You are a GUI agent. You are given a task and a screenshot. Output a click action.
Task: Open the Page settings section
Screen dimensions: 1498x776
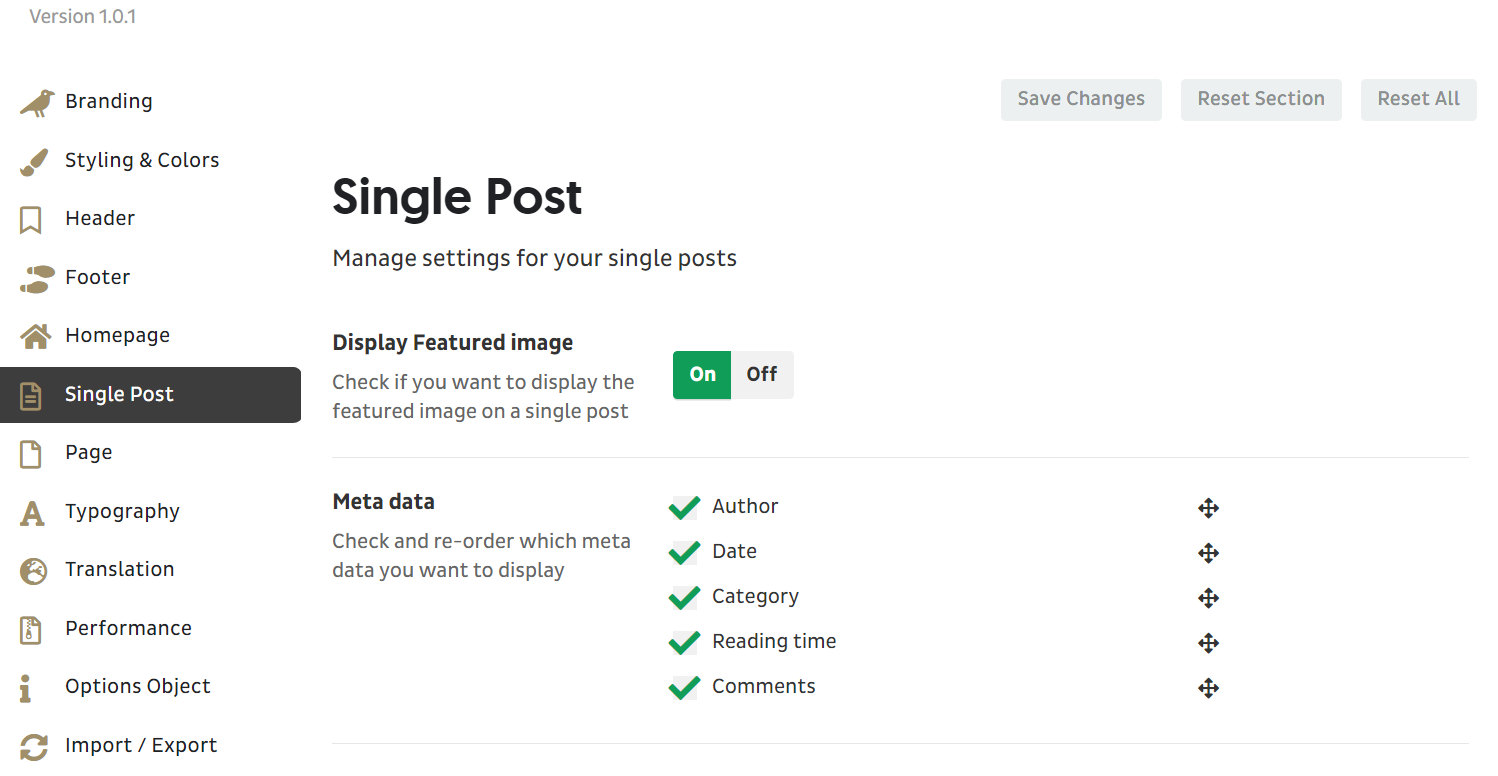(x=89, y=453)
